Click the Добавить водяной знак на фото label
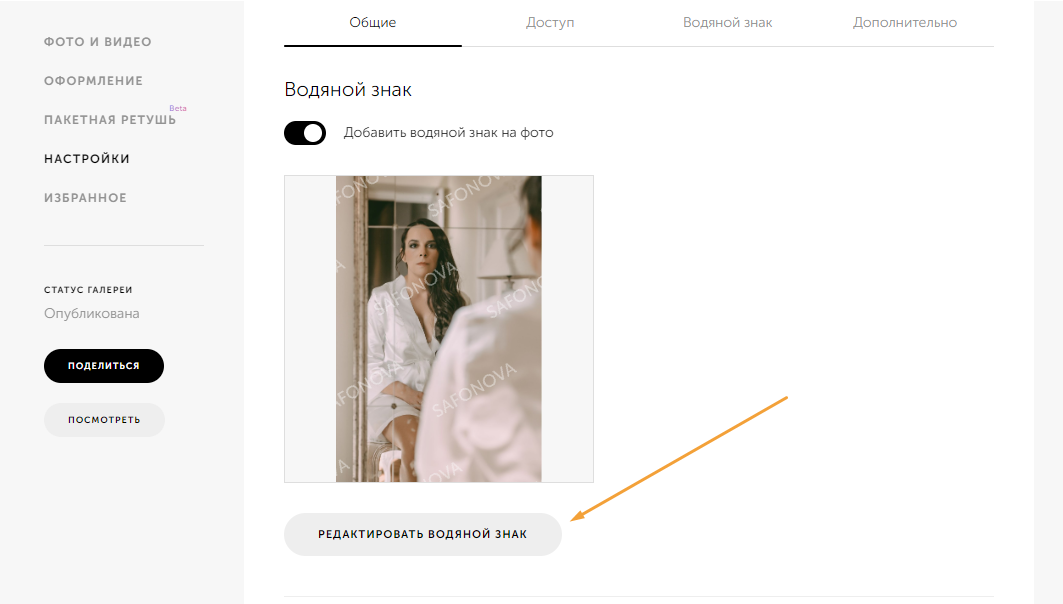The width and height of the screenshot is (1063, 604). (448, 133)
